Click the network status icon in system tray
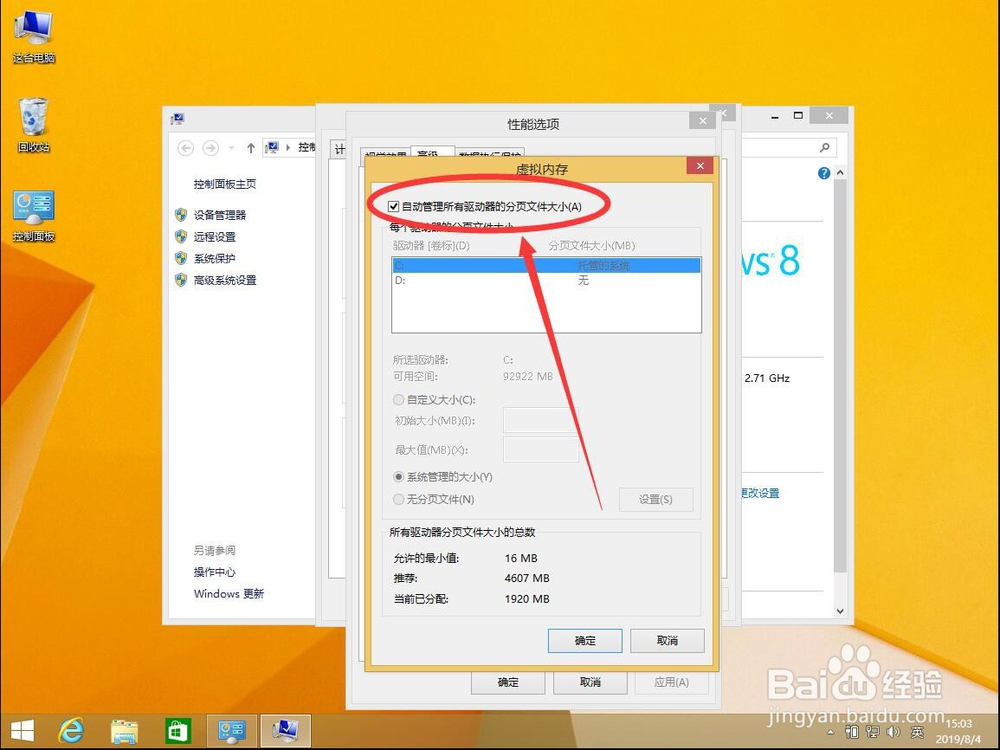The height and width of the screenshot is (750, 1000). point(873,732)
